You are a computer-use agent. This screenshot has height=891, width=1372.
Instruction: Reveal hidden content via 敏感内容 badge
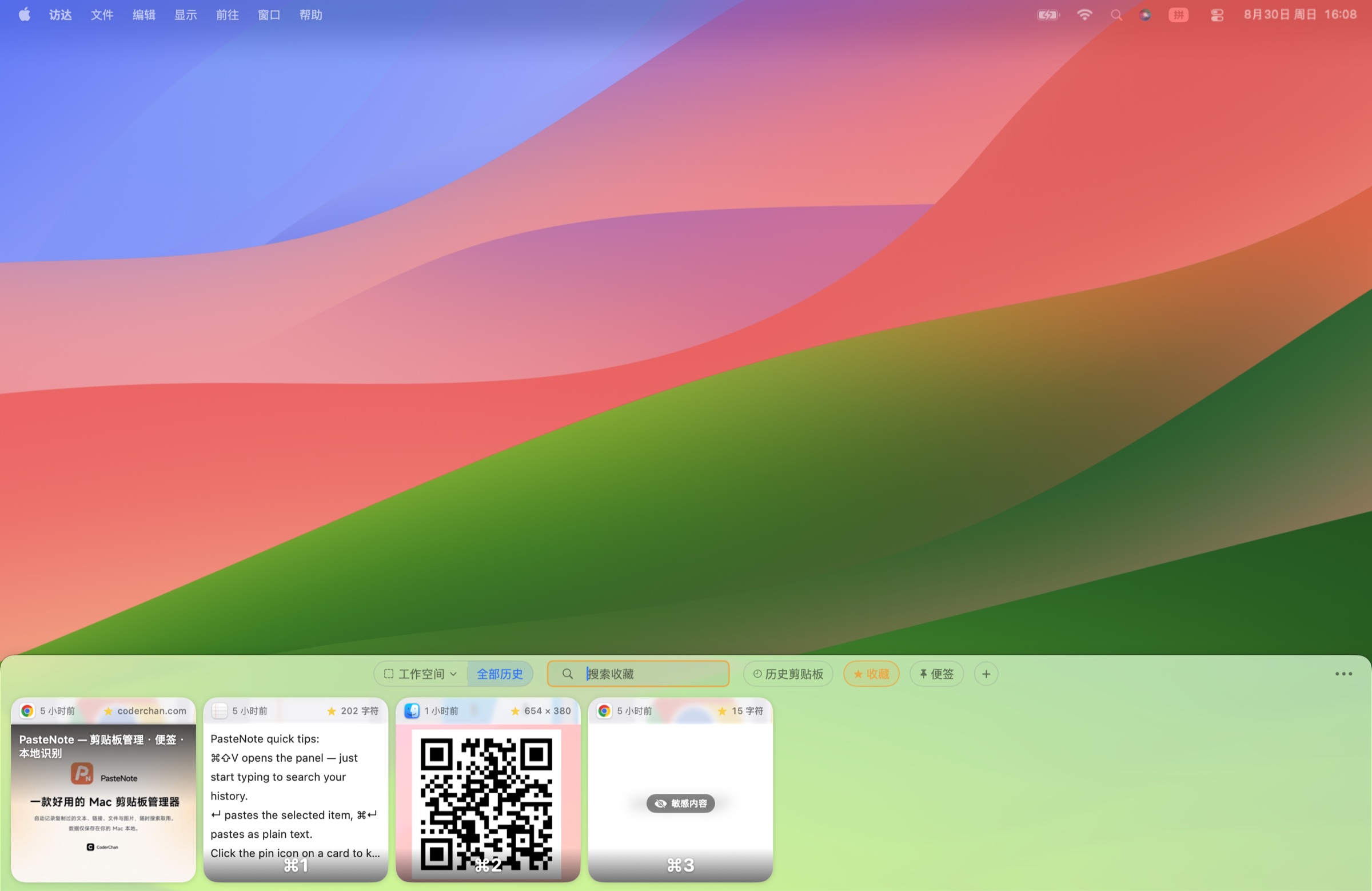click(x=680, y=803)
